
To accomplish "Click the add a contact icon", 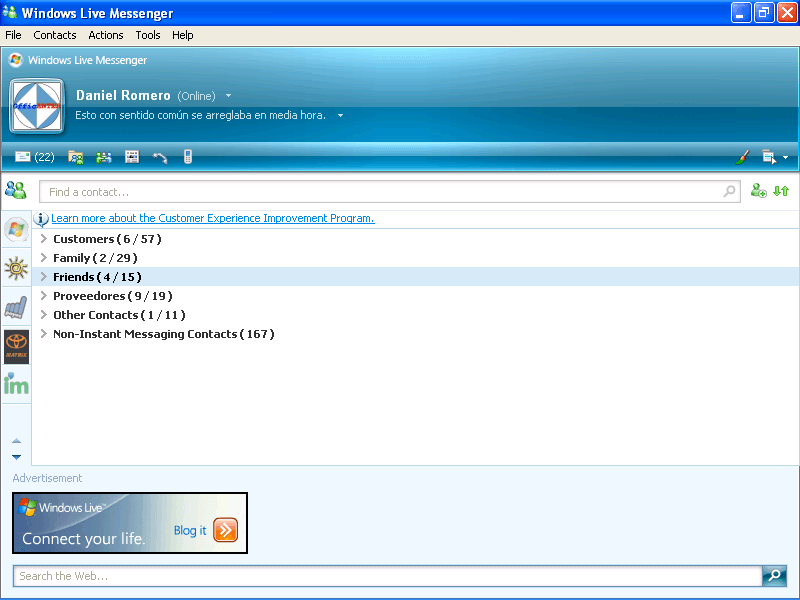I will click(x=758, y=190).
